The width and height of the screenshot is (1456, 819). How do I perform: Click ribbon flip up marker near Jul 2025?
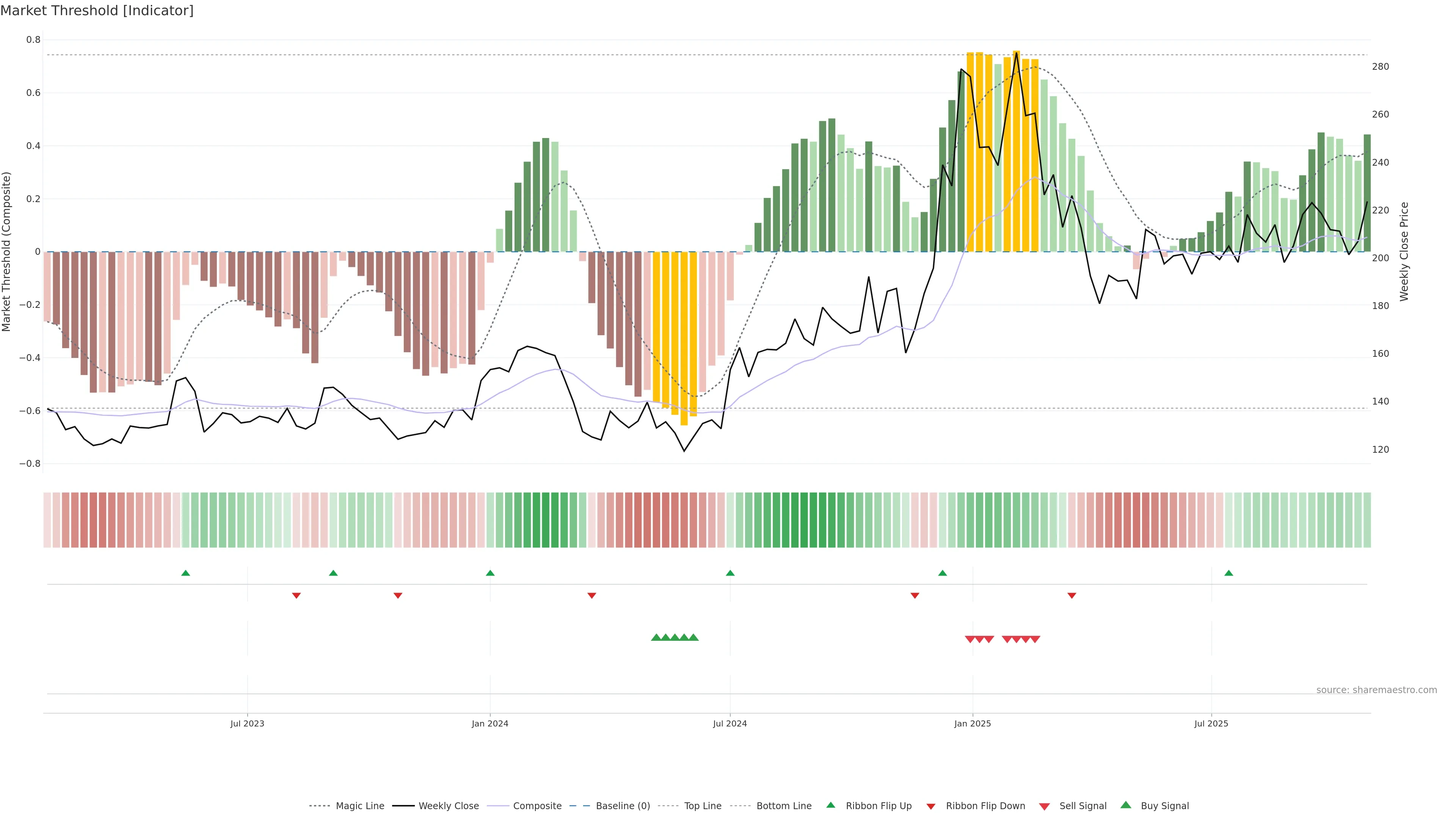(x=1229, y=573)
